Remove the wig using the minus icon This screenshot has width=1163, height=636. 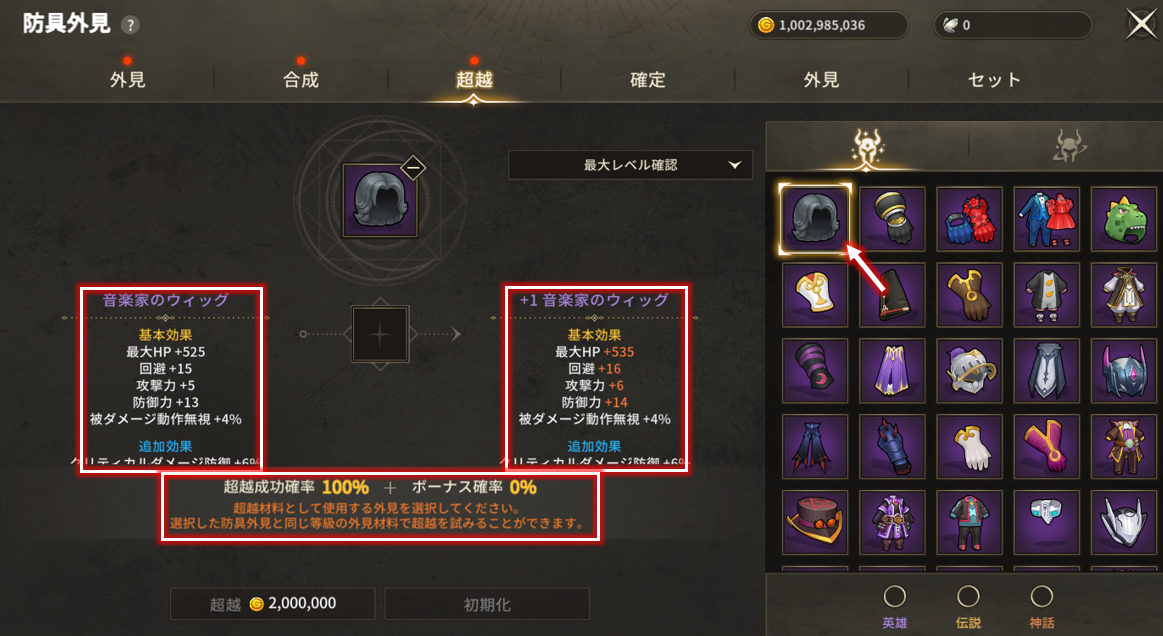click(x=413, y=168)
